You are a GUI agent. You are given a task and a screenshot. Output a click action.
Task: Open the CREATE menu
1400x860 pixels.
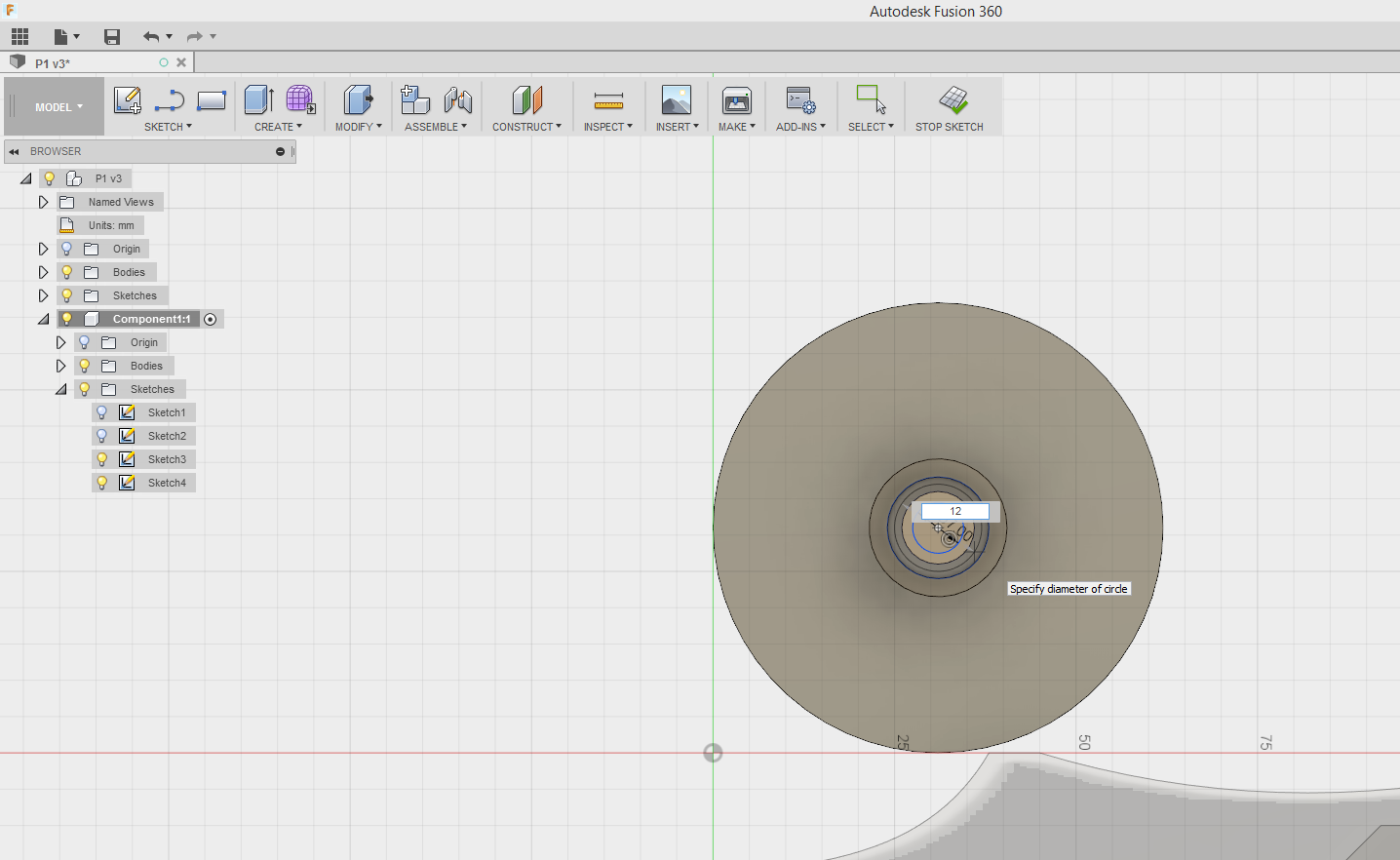tap(278, 127)
